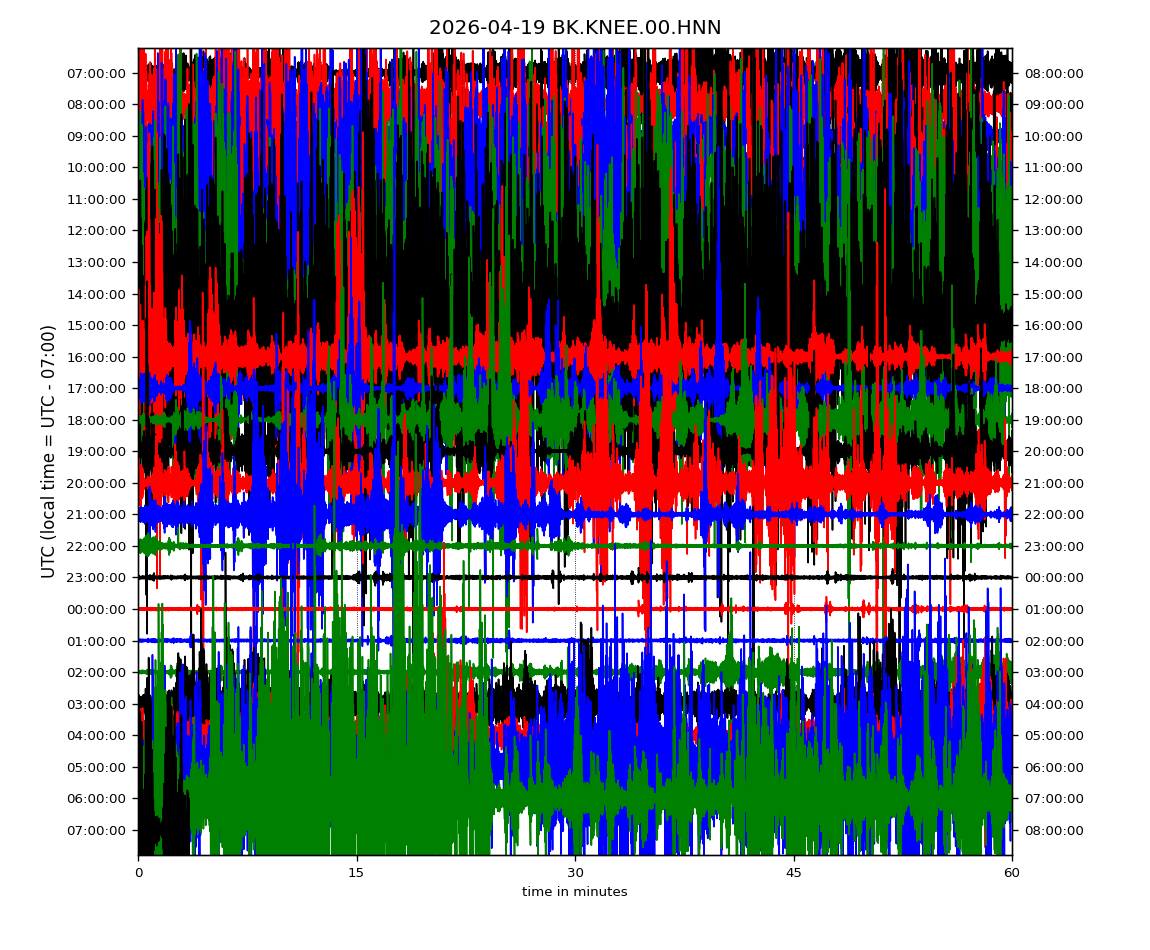The height and width of the screenshot is (950, 1150).
Task: Click the plot title BK.KNEE.00.HNN
Action: [x=575, y=28]
